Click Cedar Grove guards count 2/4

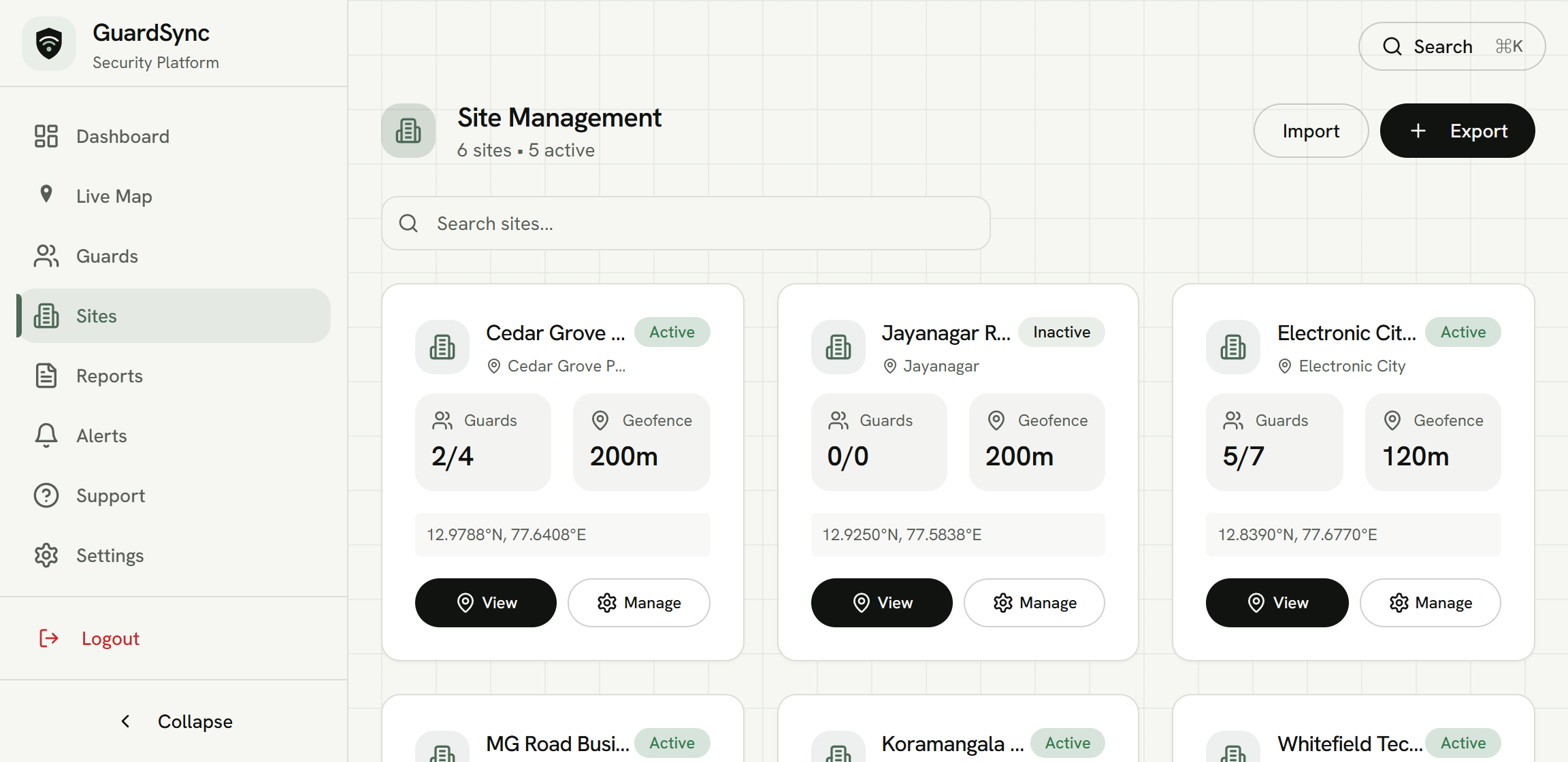point(453,457)
